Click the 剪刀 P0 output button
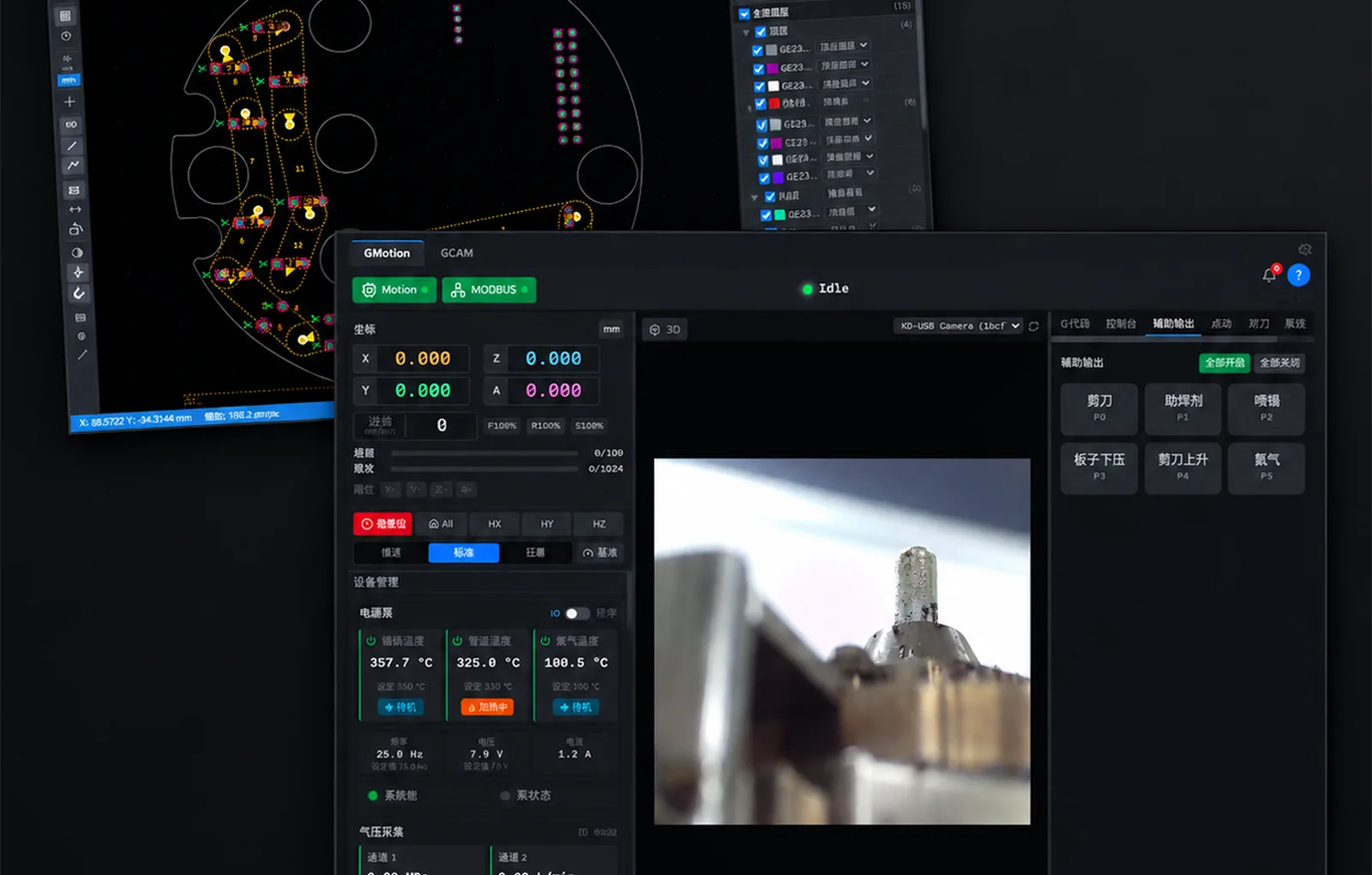The image size is (1372, 875). pos(1099,408)
